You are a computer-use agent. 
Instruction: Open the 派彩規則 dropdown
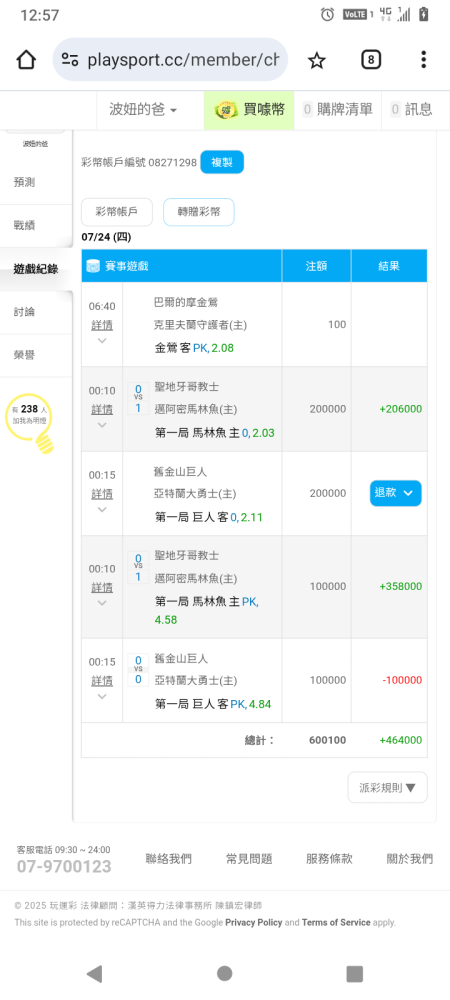pyautogui.click(x=388, y=788)
